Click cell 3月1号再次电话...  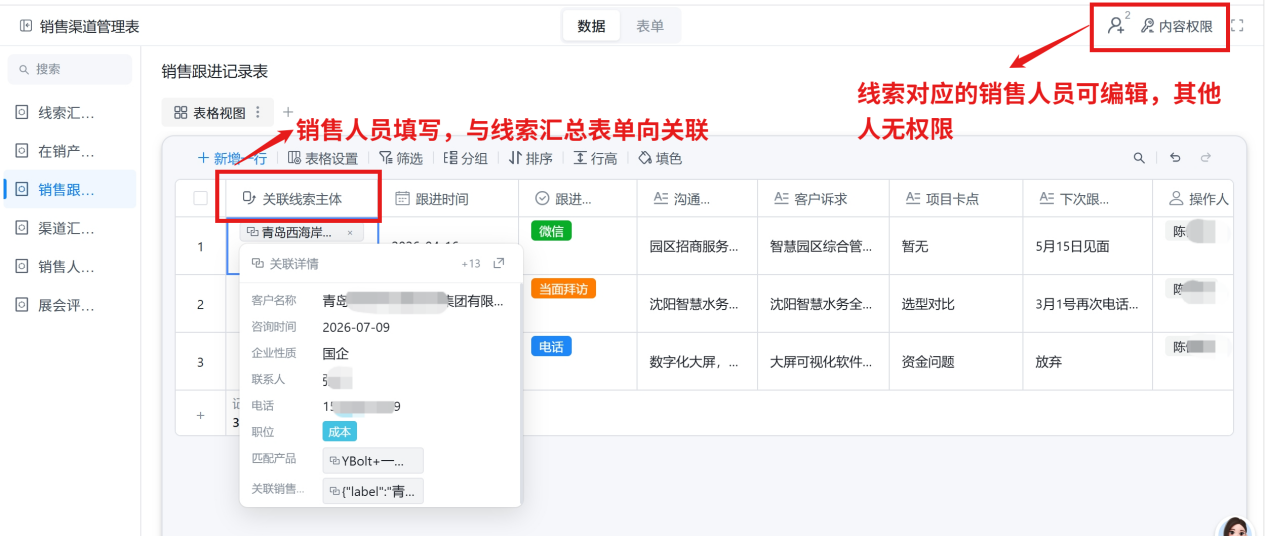point(1086,304)
